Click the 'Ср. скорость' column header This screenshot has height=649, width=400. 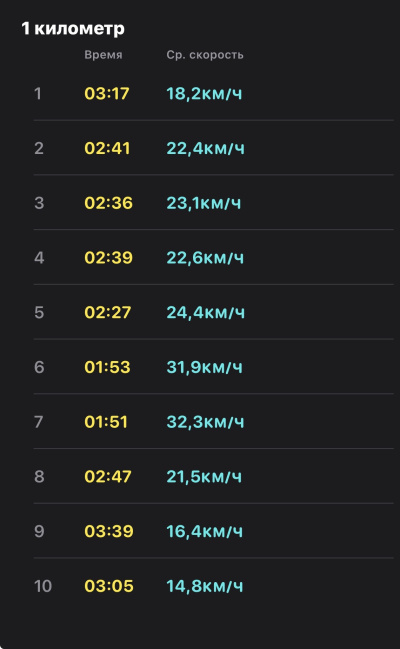[x=205, y=55]
